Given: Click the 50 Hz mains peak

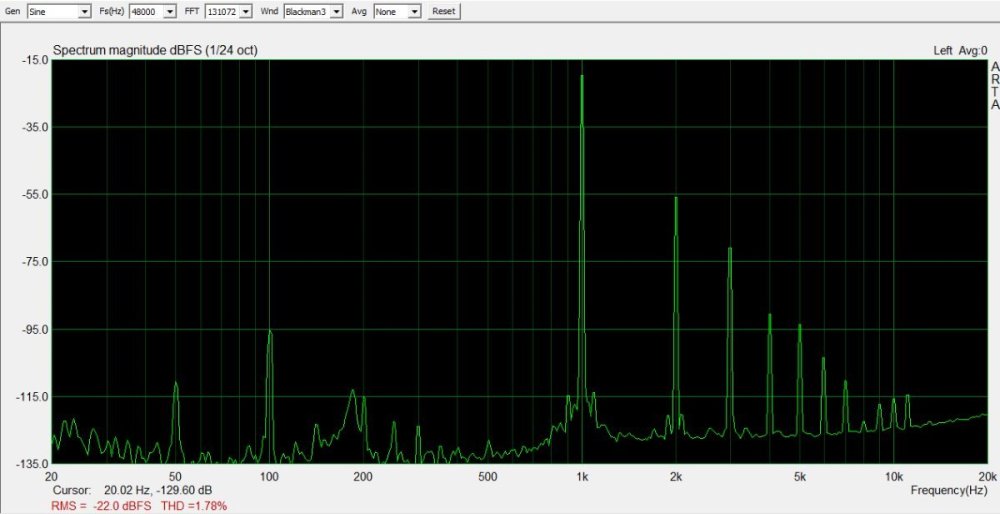Looking at the screenshot, I should [x=176, y=385].
